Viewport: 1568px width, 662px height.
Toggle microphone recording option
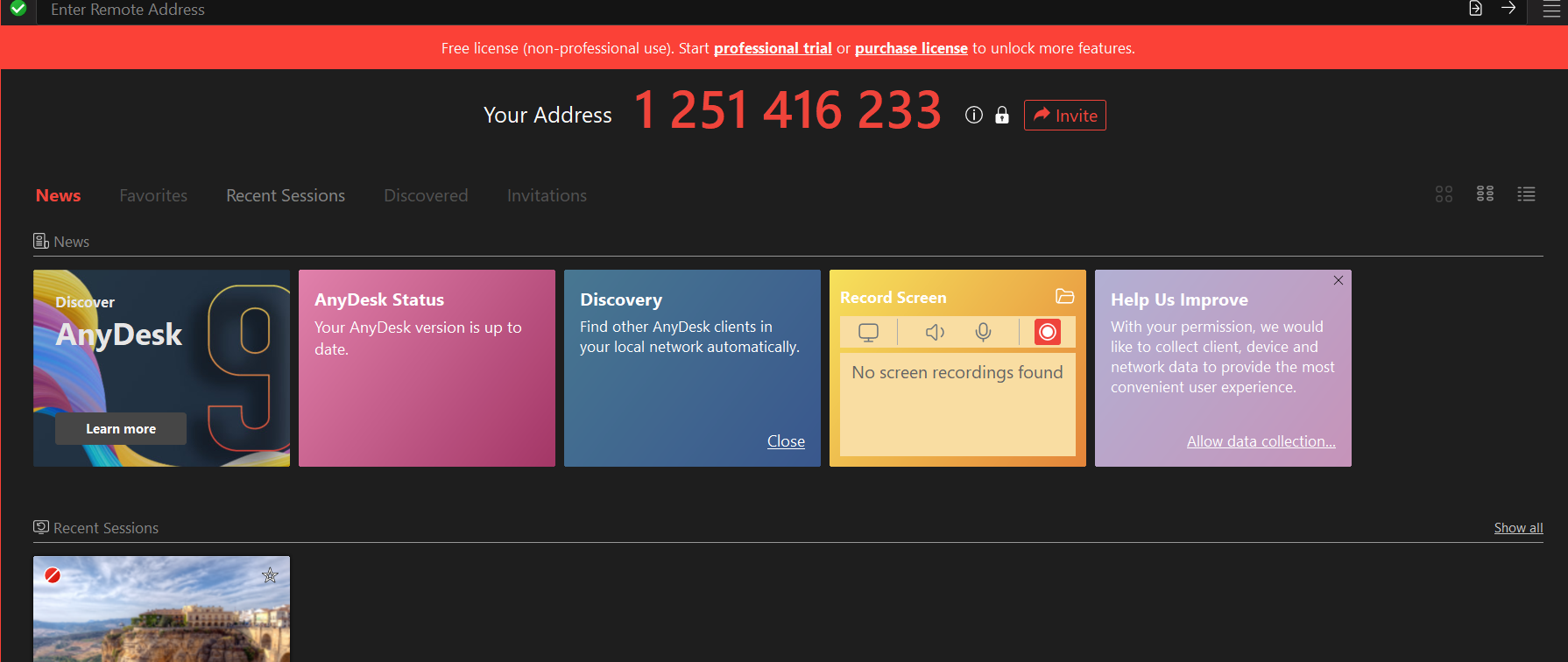(x=984, y=333)
